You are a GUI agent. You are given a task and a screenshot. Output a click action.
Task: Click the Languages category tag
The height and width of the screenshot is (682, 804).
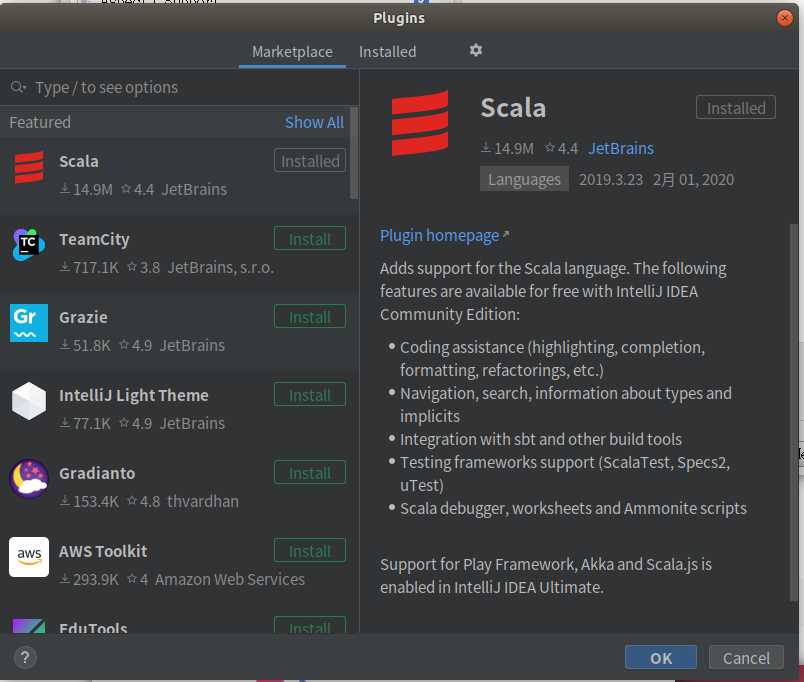pos(524,179)
